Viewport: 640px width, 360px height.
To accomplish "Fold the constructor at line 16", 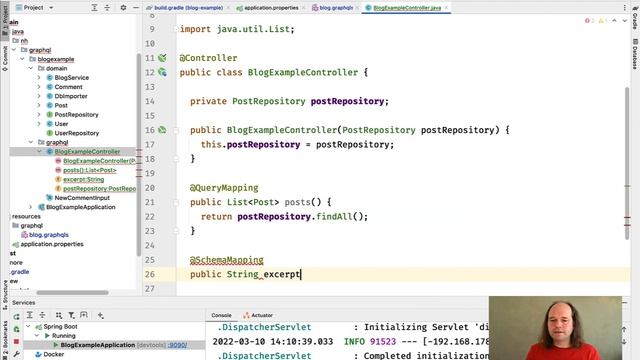I will pyautogui.click(x=176, y=130).
